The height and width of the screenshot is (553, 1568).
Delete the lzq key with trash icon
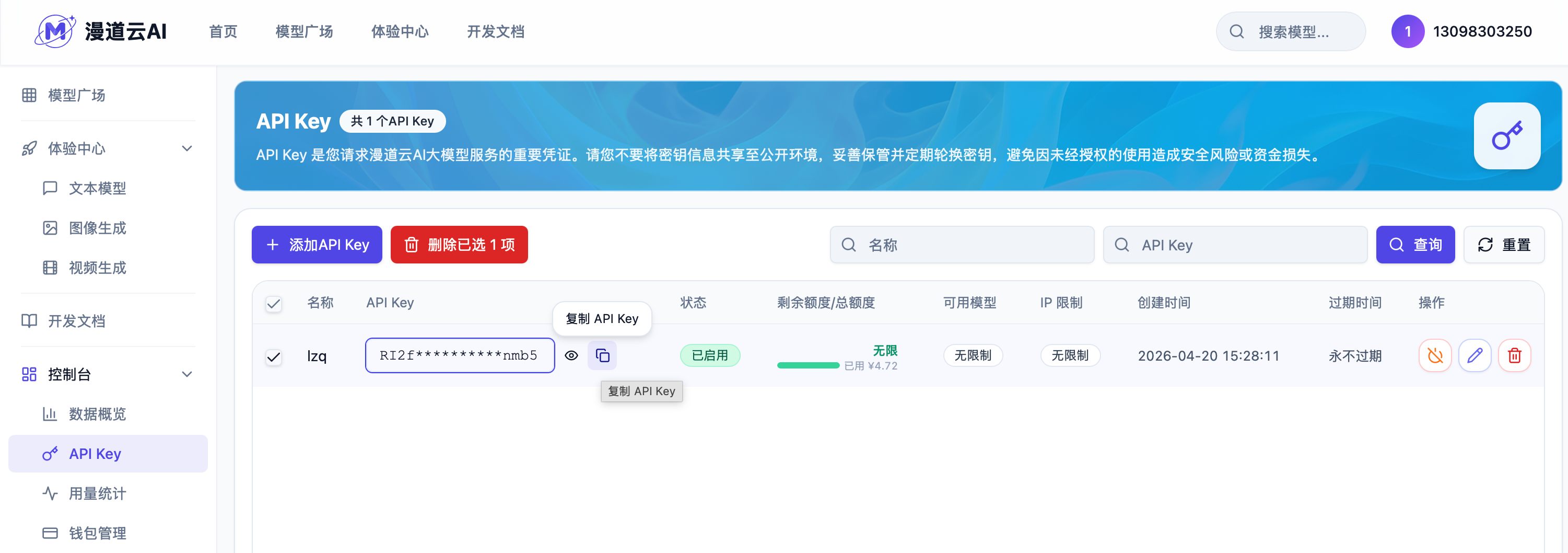coord(1514,355)
